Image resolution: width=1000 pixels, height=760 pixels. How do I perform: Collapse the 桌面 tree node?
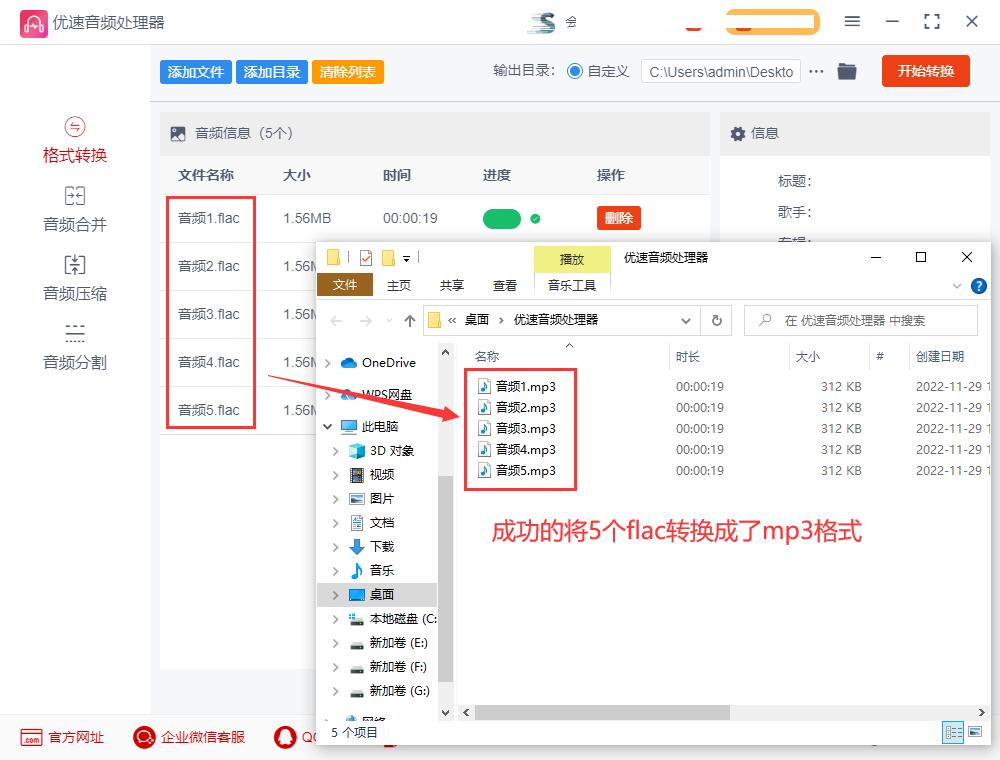click(336, 594)
